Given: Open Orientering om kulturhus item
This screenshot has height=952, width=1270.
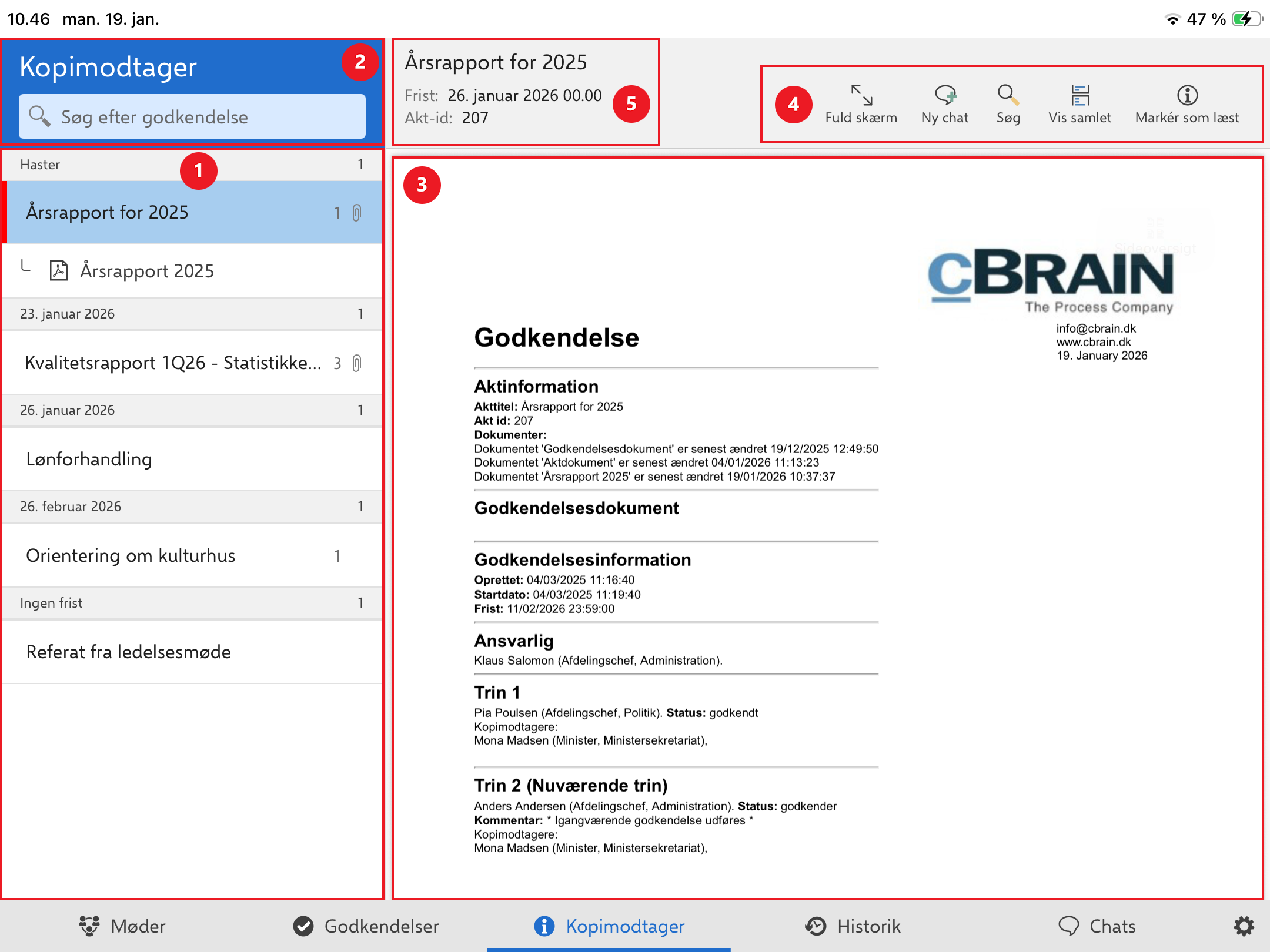Looking at the screenshot, I should click(x=192, y=555).
